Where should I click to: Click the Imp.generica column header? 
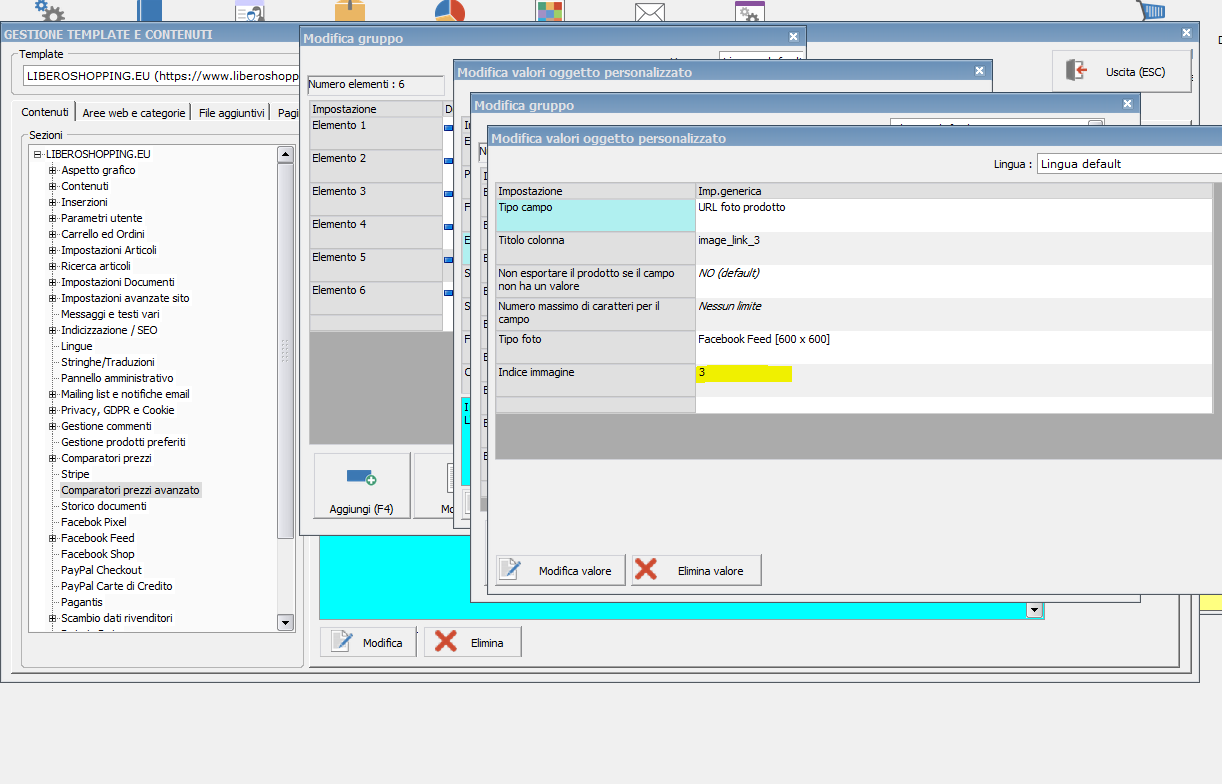tap(954, 191)
